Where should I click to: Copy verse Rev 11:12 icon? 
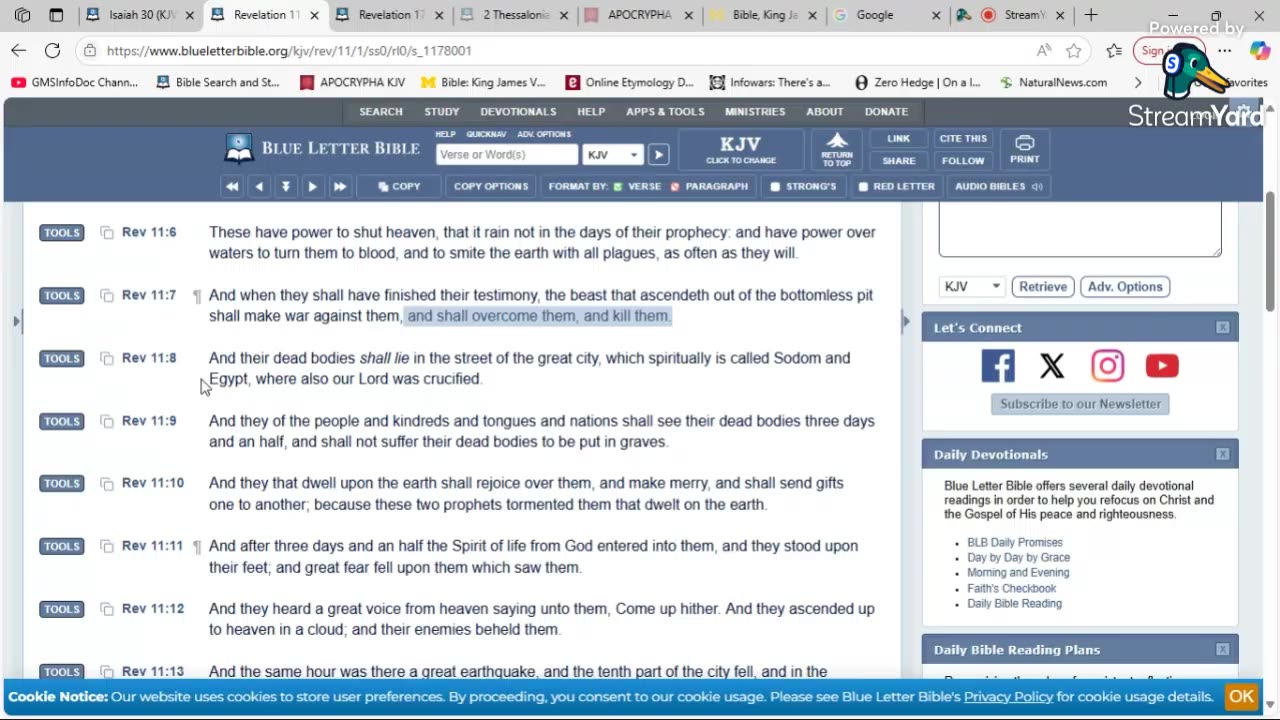coord(107,610)
